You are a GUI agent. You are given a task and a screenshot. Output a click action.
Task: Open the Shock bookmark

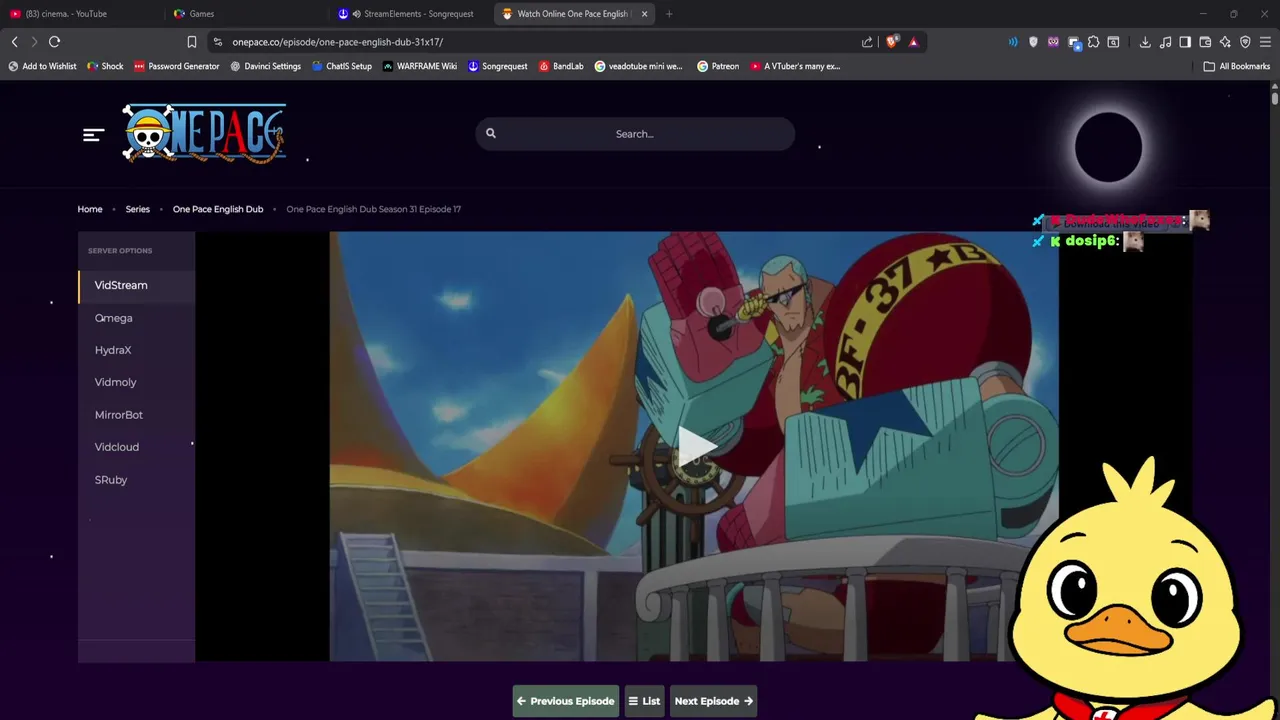point(105,66)
